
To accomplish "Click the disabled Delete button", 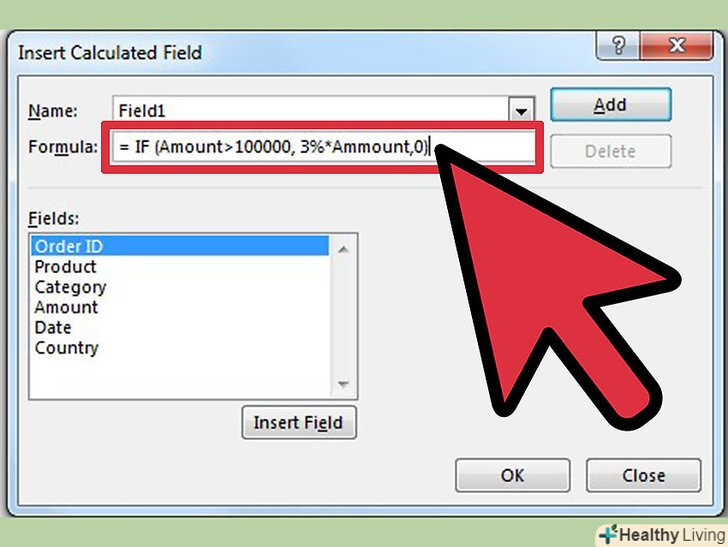I will click(611, 151).
